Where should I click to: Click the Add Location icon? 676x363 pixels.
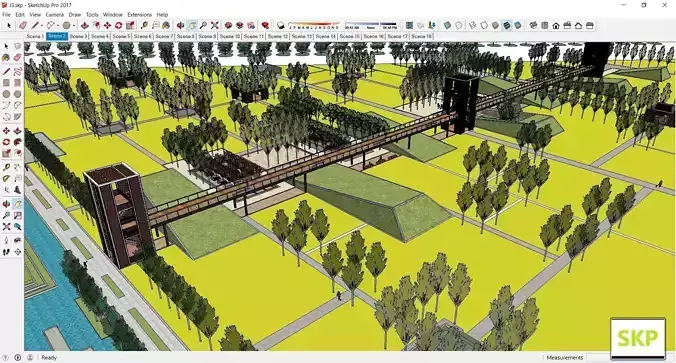pyautogui.click(x=409, y=25)
